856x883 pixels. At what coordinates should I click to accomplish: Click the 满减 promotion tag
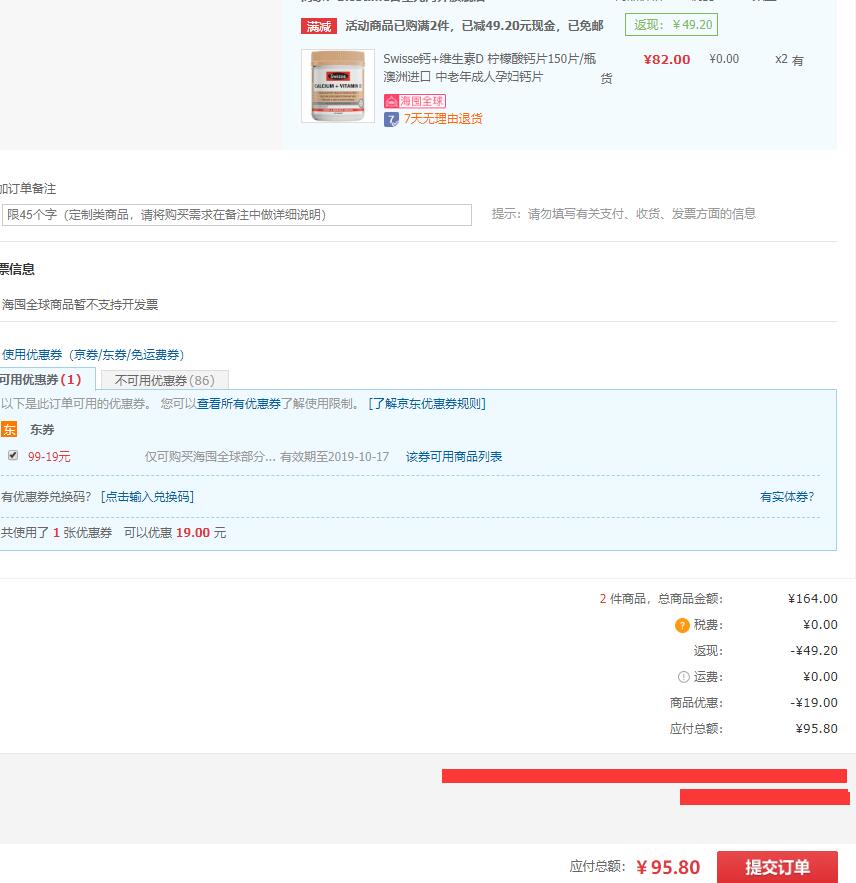319,26
